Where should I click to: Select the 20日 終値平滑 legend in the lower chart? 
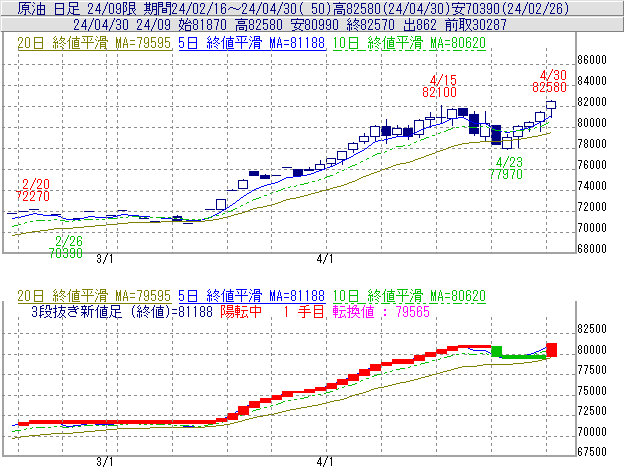point(94,296)
